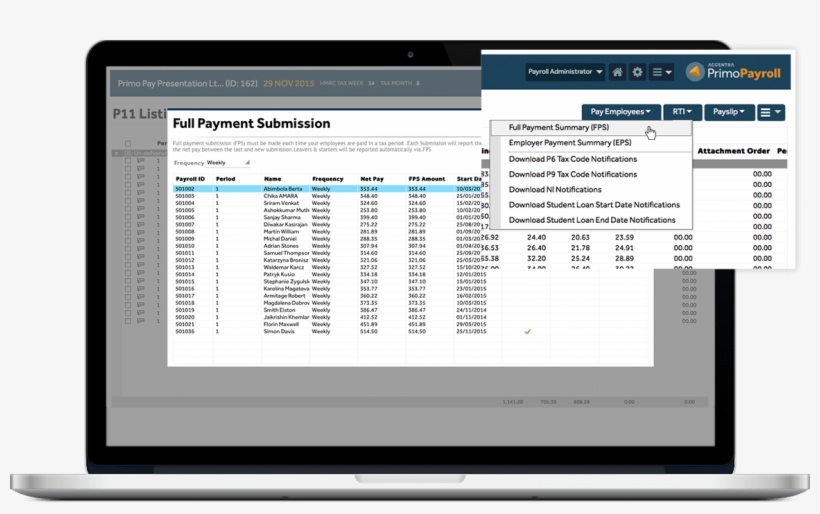This screenshot has height=514, width=820.
Task: Open the list menu beside Payslip
Action: (x=771, y=112)
